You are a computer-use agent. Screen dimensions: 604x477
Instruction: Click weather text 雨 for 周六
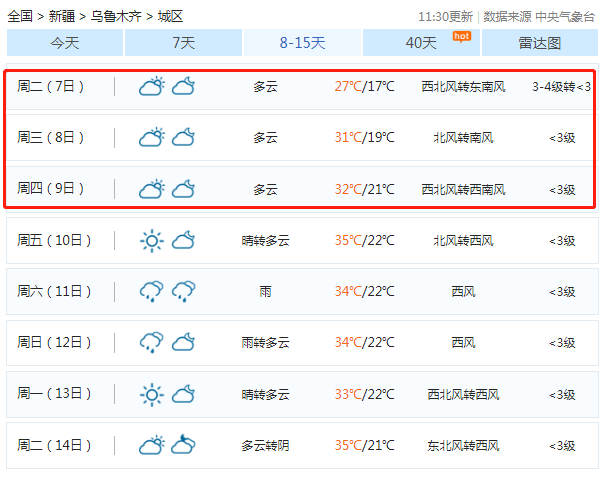click(265, 292)
